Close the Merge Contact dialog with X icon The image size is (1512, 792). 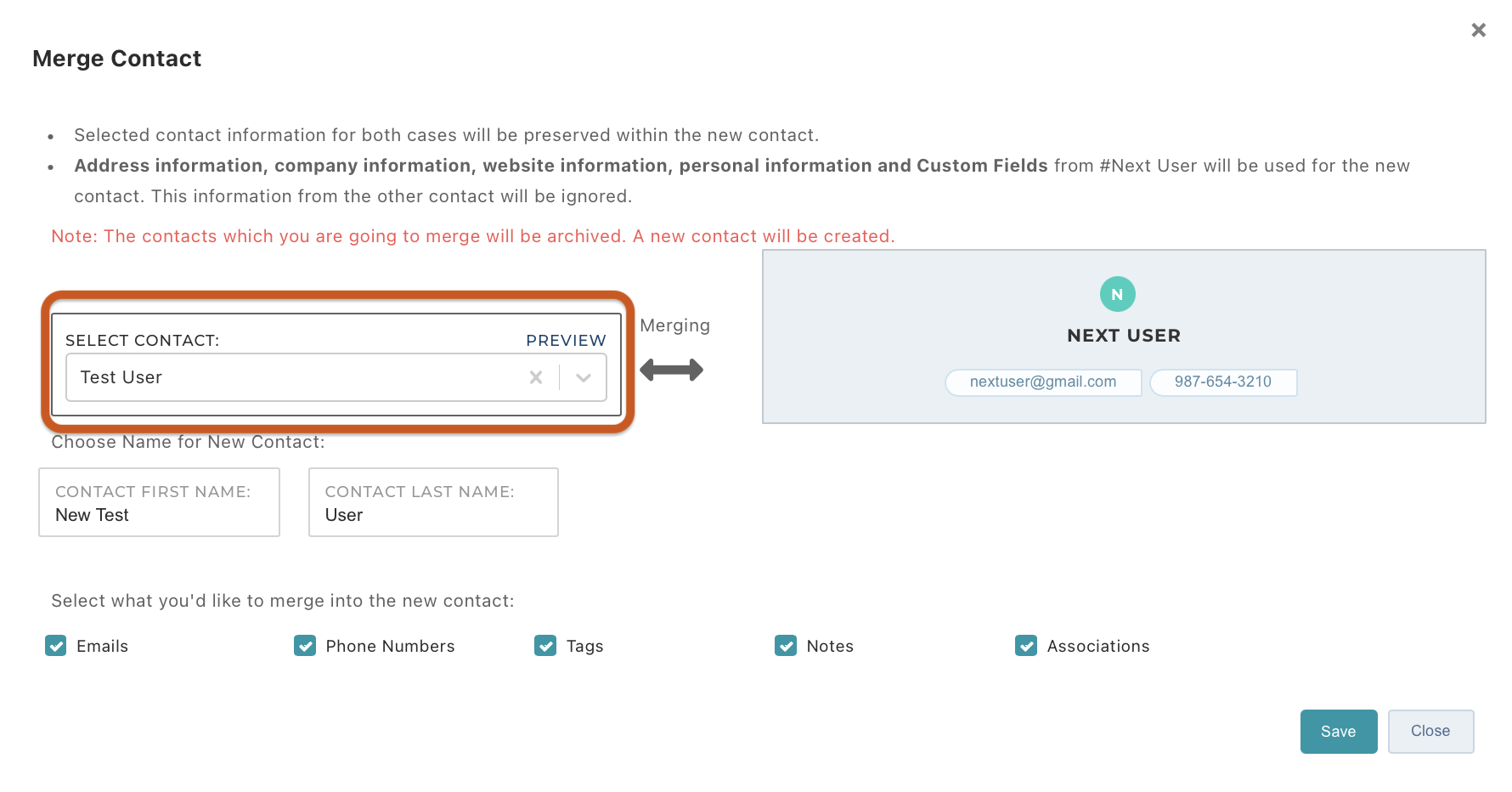pyautogui.click(x=1478, y=31)
